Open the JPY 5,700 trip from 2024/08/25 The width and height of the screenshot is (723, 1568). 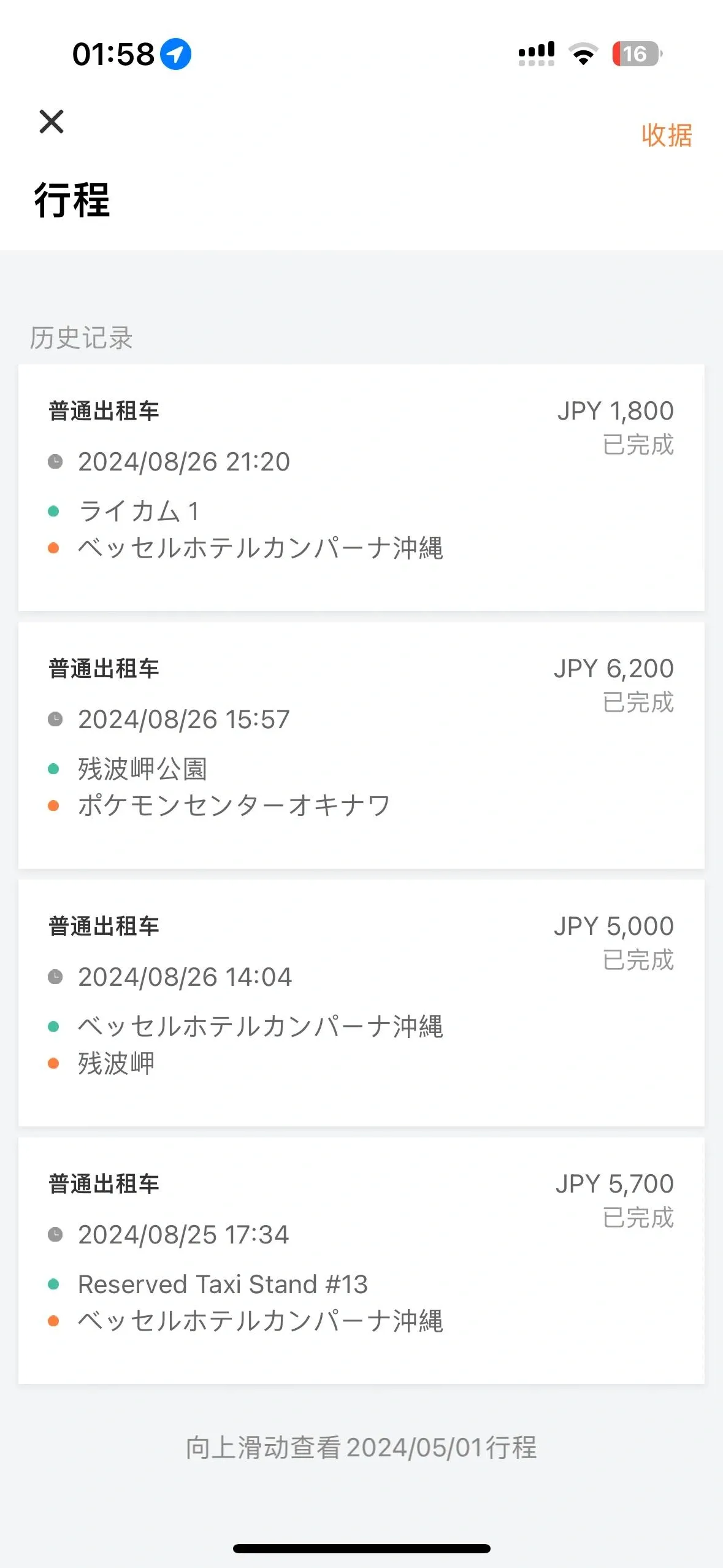(614, 1184)
